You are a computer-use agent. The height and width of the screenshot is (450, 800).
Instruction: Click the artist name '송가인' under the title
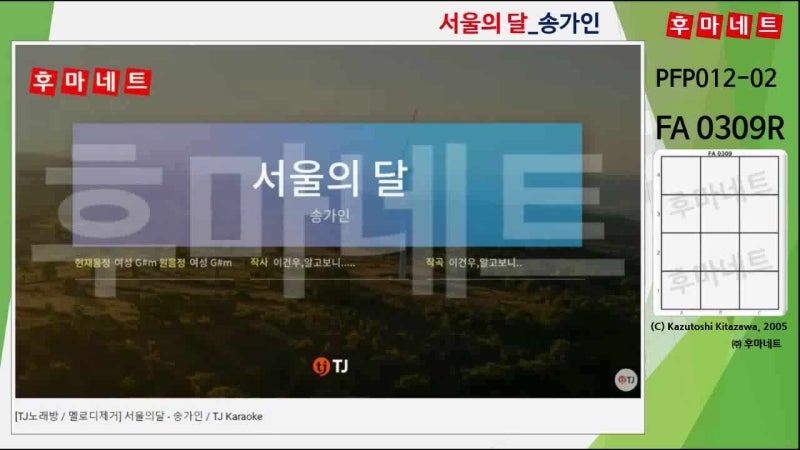(330, 216)
